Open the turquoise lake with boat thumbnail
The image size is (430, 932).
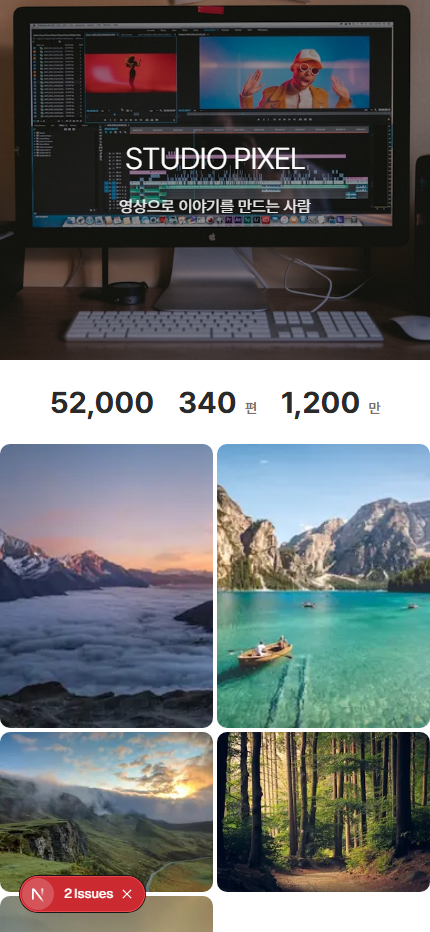click(324, 585)
